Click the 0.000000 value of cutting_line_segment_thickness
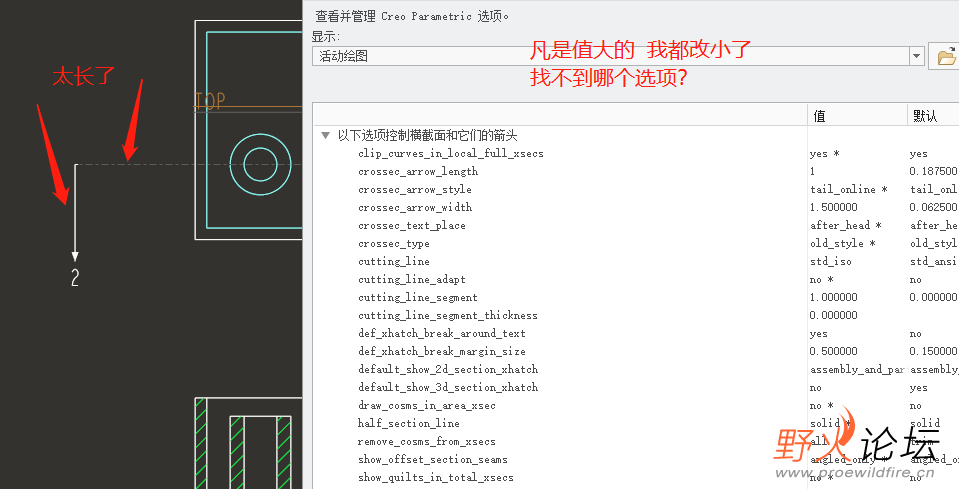The height and width of the screenshot is (489, 959). [834, 315]
